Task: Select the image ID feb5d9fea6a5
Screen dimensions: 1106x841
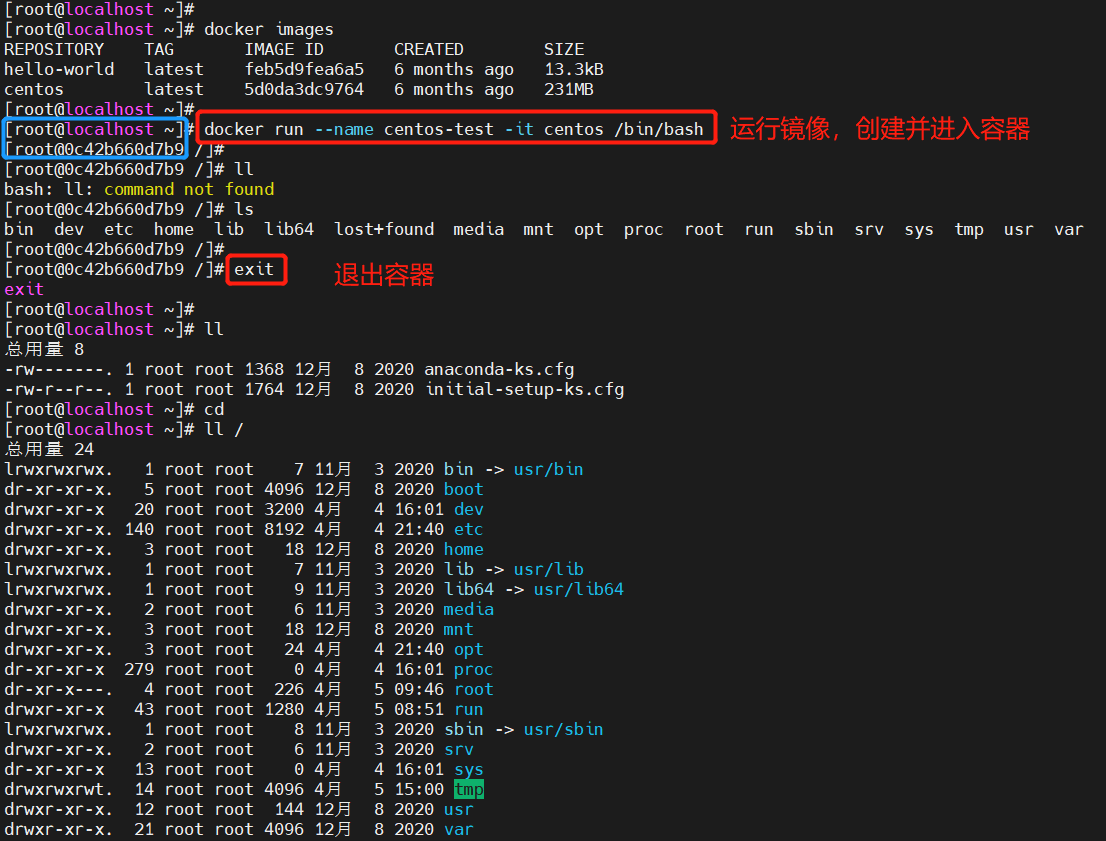Action: pyautogui.click(x=304, y=69)
